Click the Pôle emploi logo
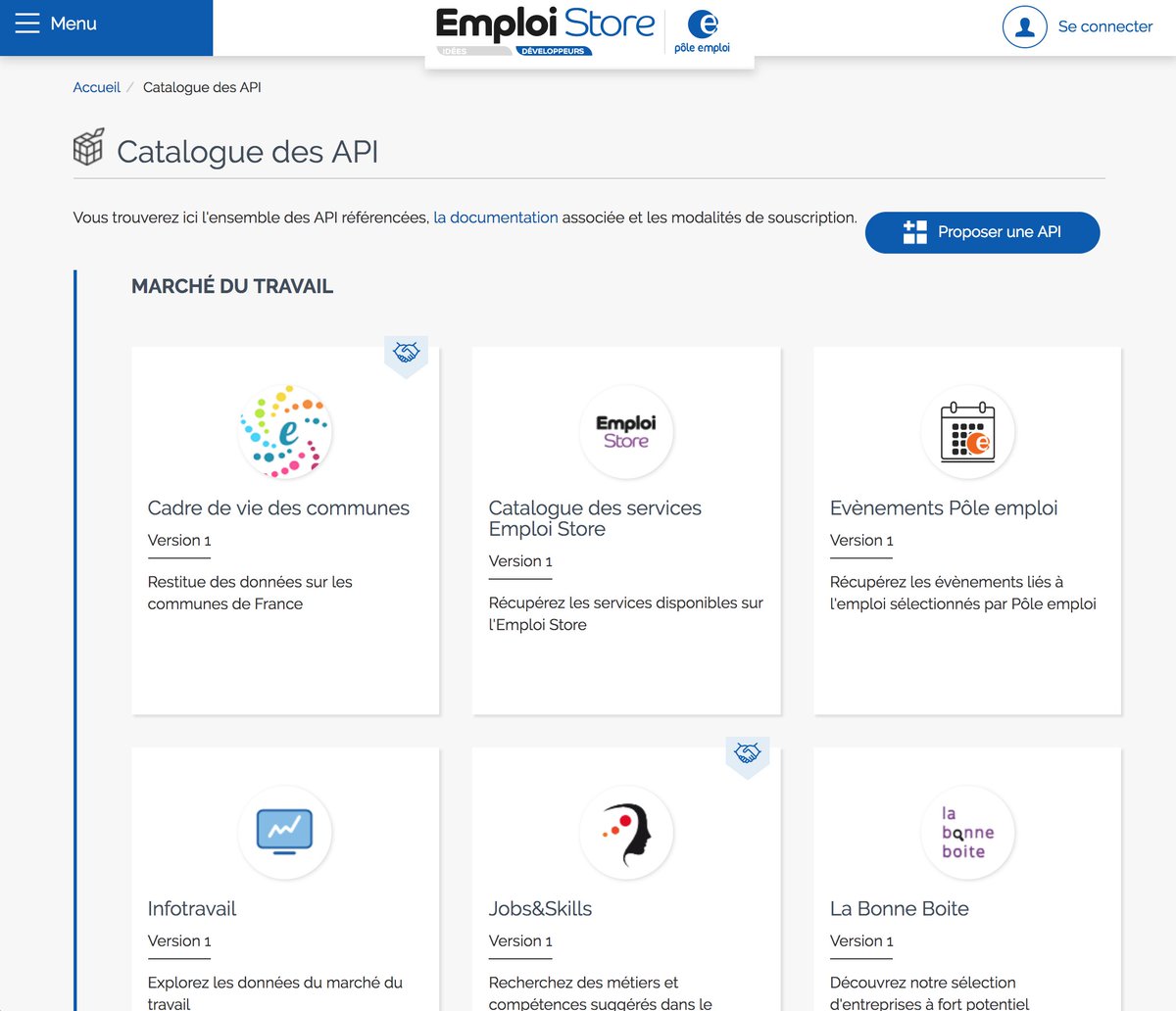The image size is (1176, 1011). tap(703, 31)
